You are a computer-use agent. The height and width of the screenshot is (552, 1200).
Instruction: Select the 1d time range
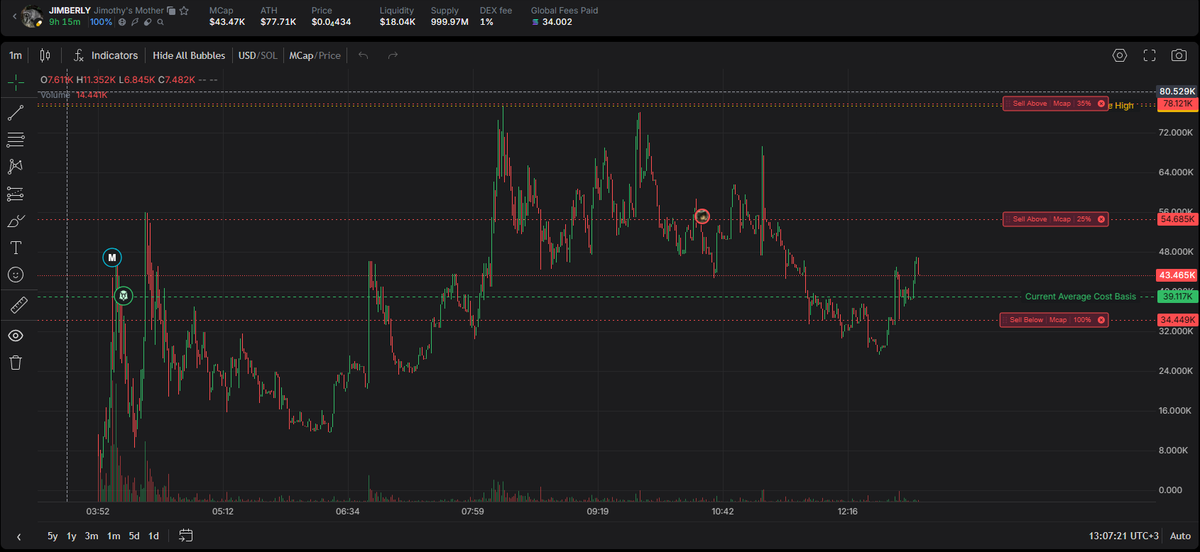(154, 536)
